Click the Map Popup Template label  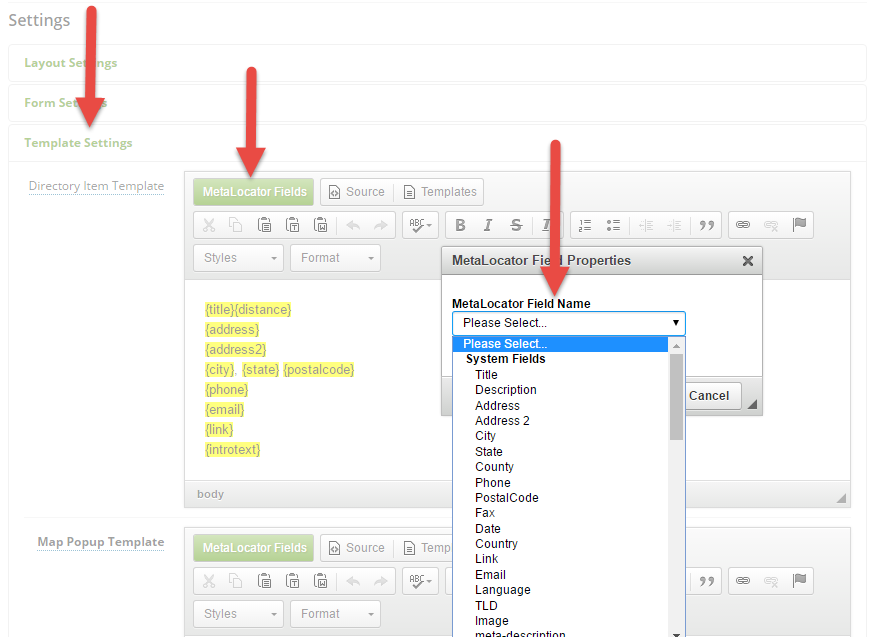(101, 542)
